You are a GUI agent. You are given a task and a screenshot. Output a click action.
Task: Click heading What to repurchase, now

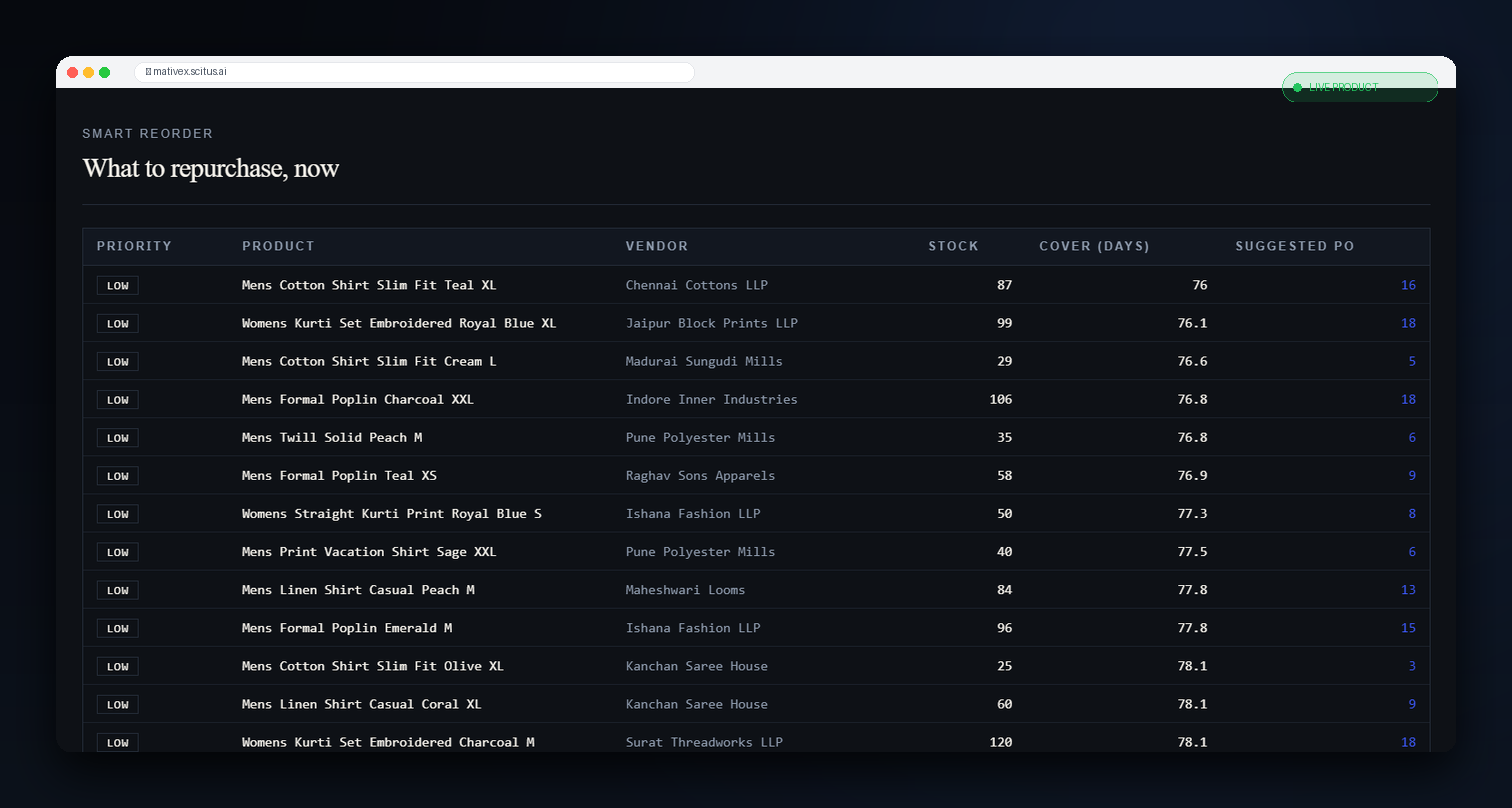click(211, 168)
